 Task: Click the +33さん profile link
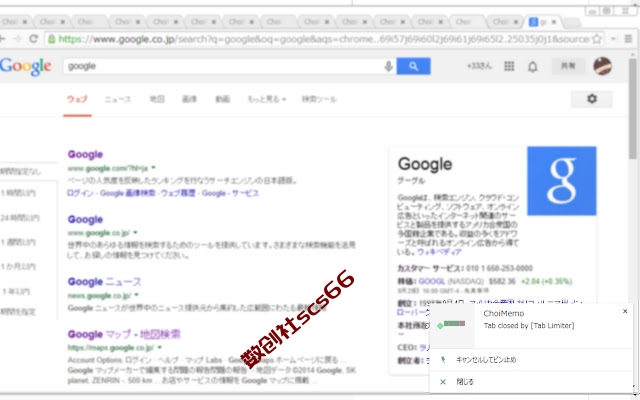pos(479,66)
